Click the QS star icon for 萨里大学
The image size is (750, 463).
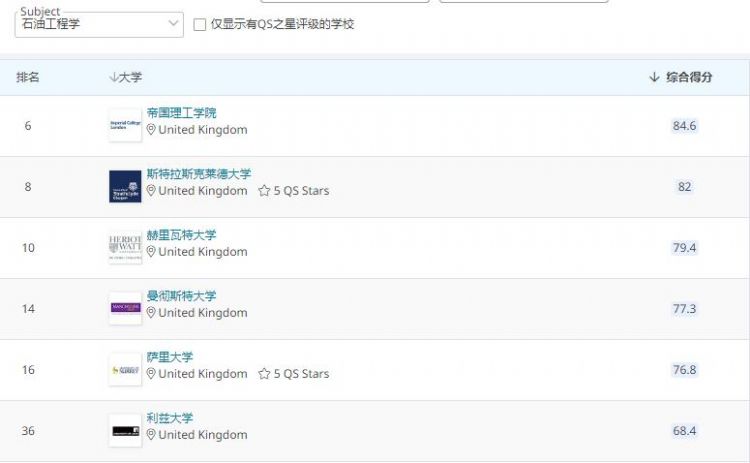pos(264,374)
